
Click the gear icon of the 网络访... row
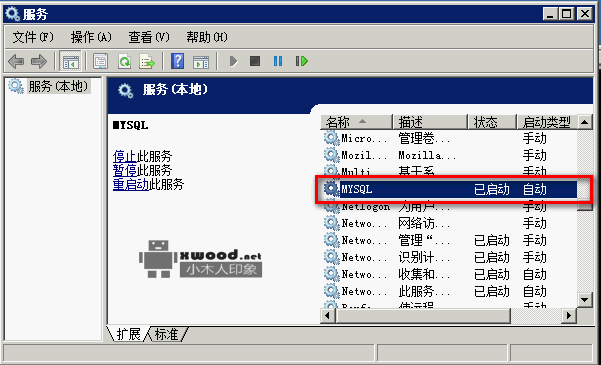pyautogui.click(x=331, y=223)
